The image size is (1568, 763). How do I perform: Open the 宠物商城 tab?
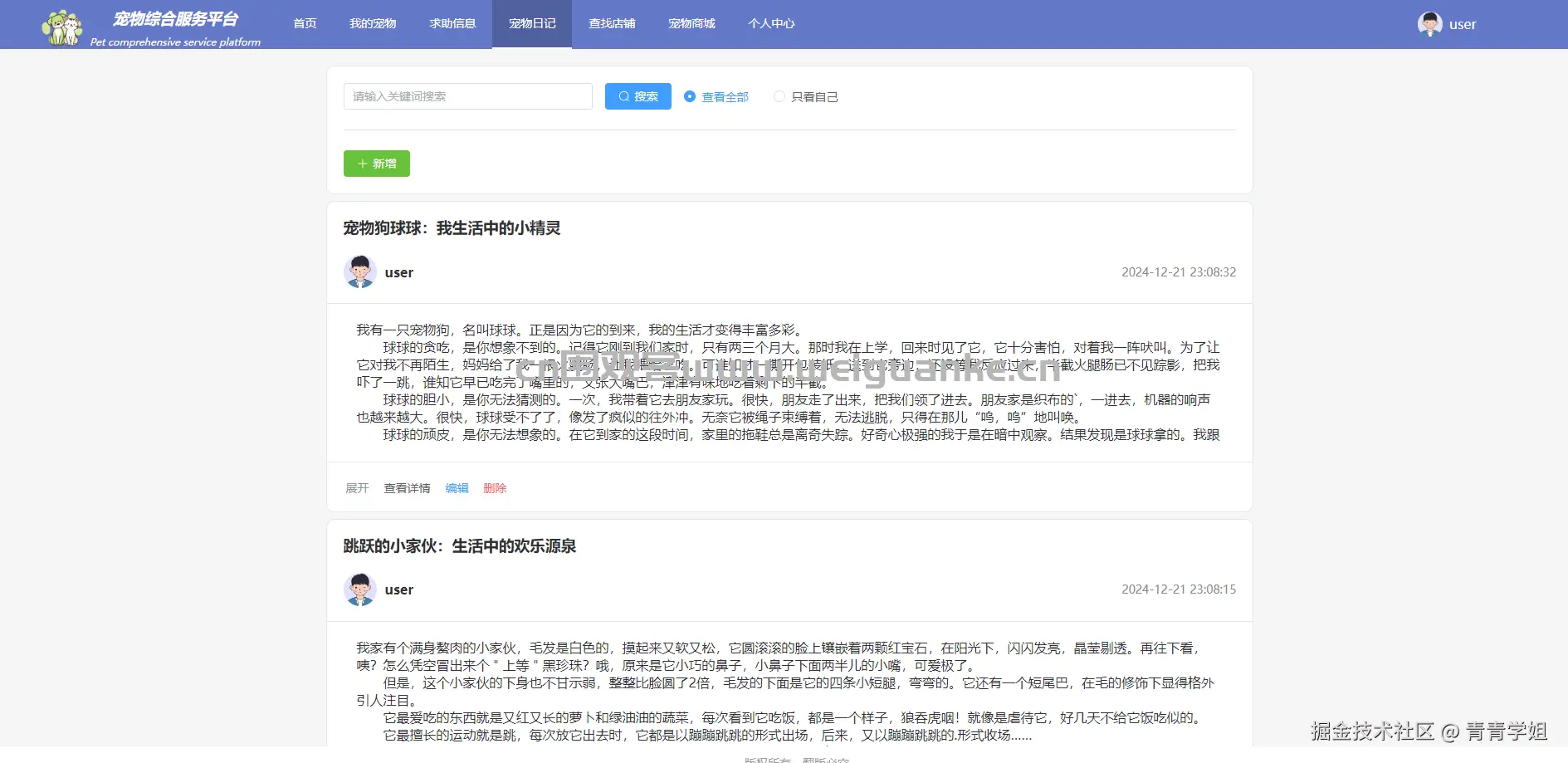(691, 24)
